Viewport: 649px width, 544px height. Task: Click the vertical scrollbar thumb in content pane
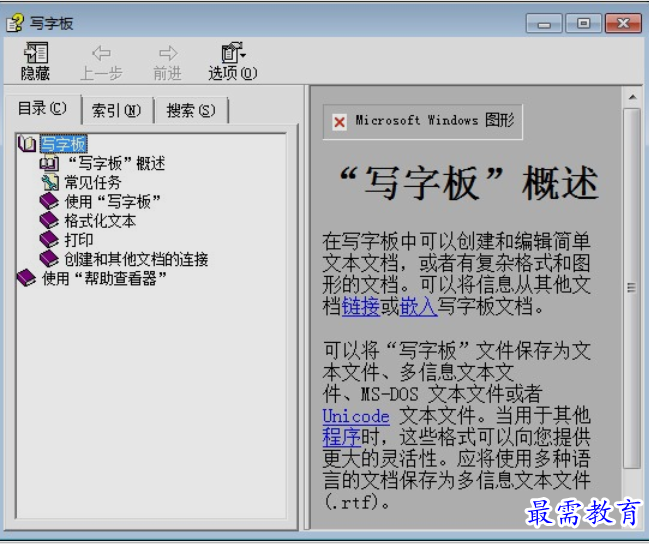pos(632,288)
